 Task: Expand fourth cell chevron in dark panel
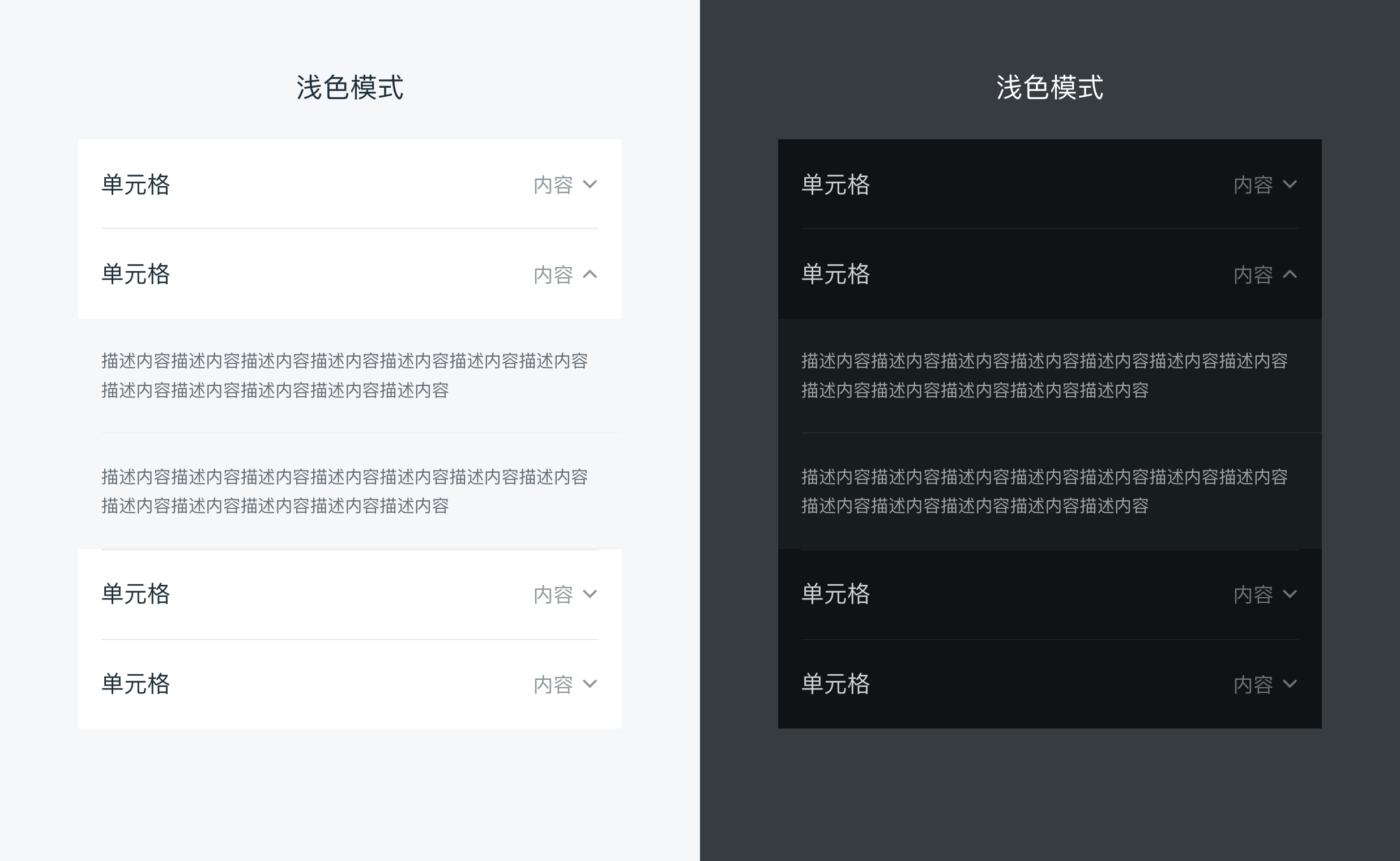coord(1290,684)
